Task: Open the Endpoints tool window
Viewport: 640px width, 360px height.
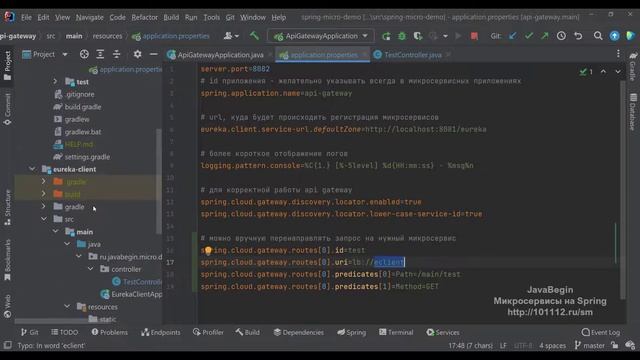Action: (160, 332)
